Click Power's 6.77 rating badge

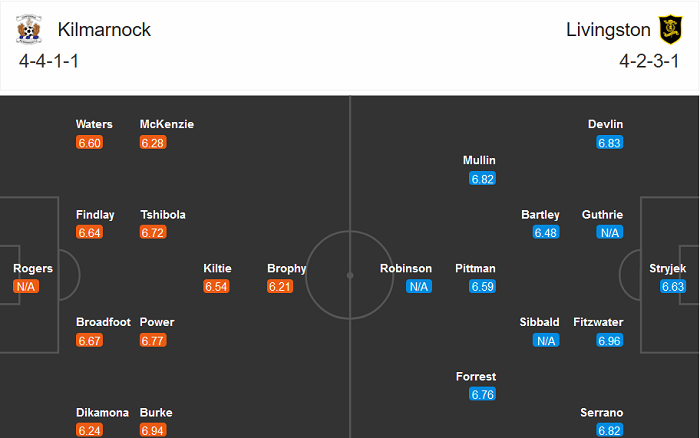click(153, 341)
